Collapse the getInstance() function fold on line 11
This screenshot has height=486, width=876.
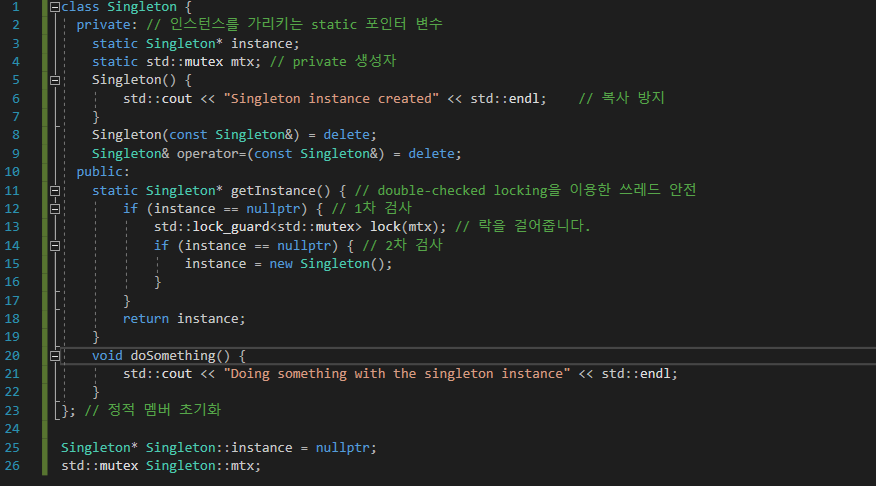(x=55, y=191)
